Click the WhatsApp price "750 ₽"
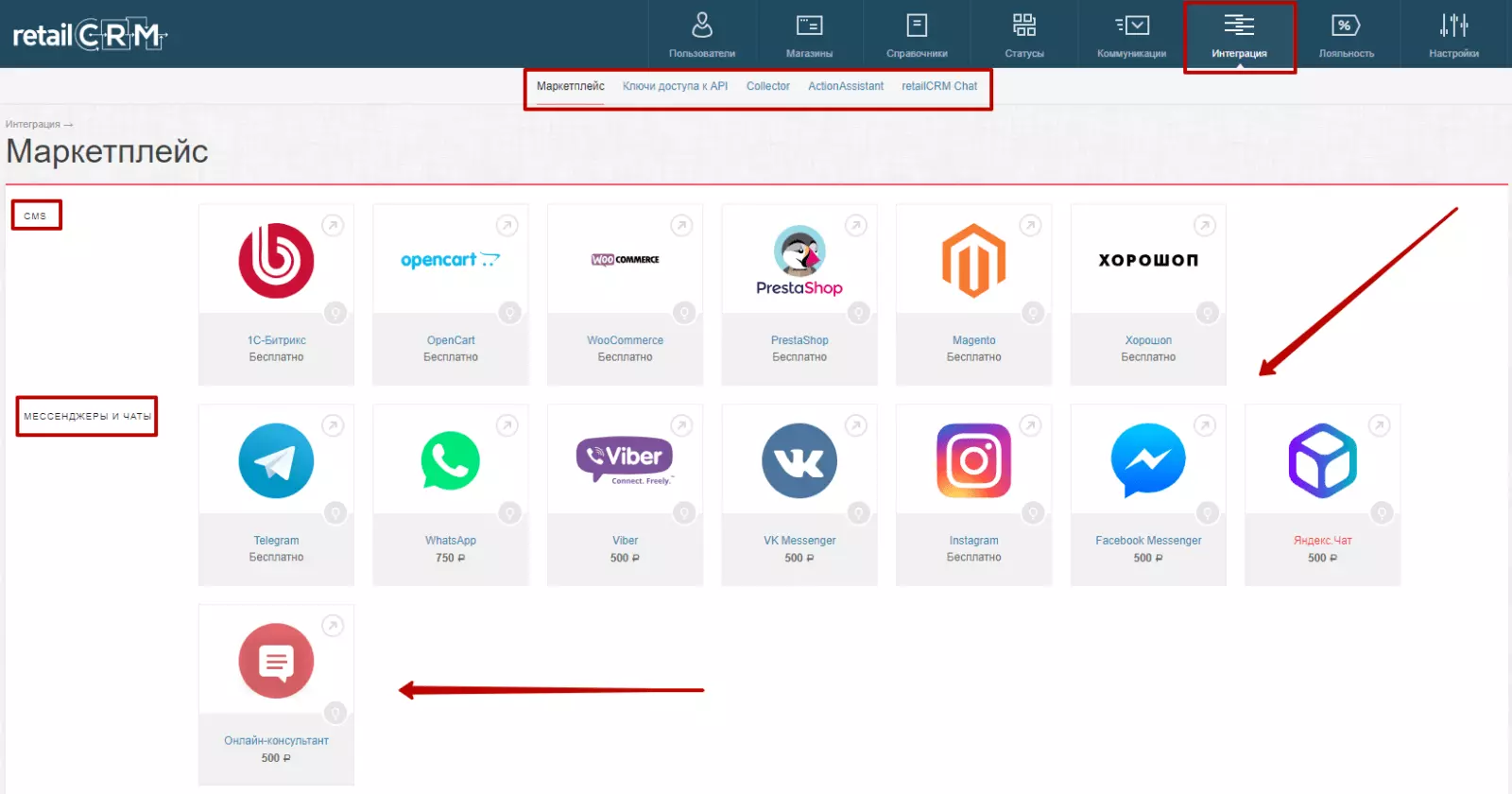 (451, 558)
